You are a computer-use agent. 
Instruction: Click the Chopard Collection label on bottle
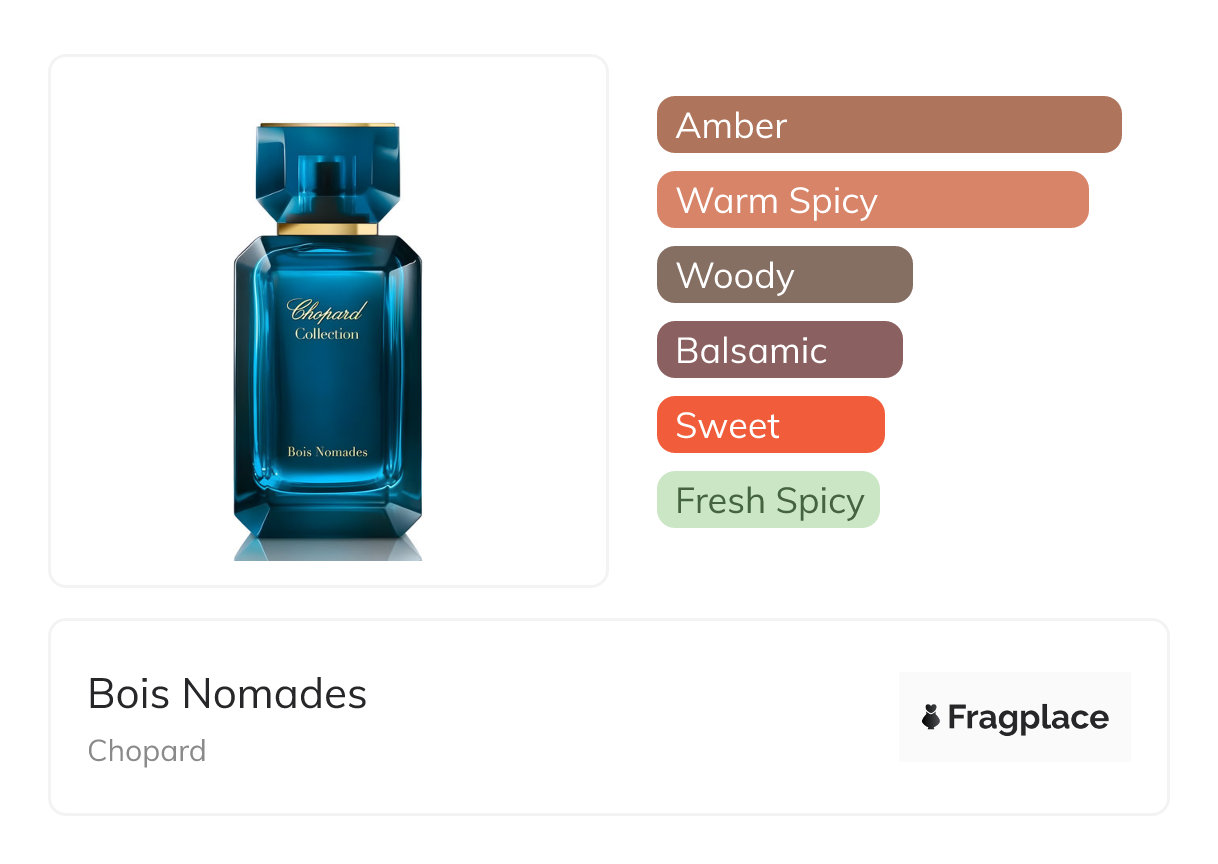(327, 320)
